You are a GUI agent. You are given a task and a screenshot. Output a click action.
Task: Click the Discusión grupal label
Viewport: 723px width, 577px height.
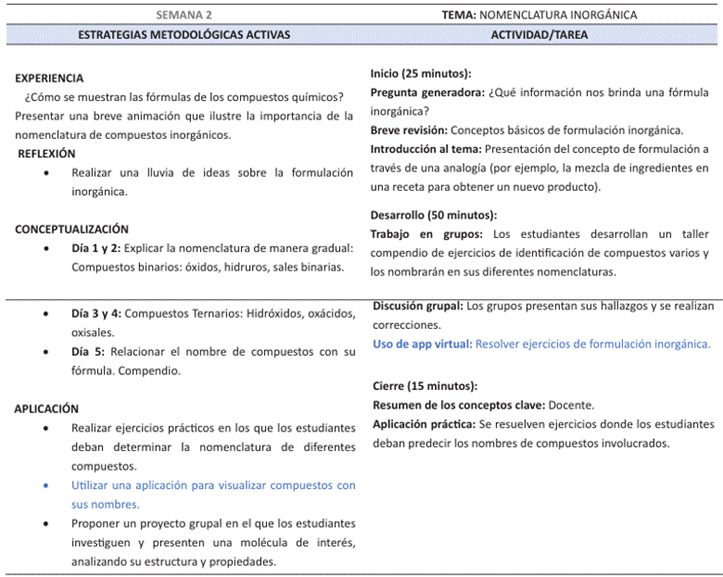point(418,306)
